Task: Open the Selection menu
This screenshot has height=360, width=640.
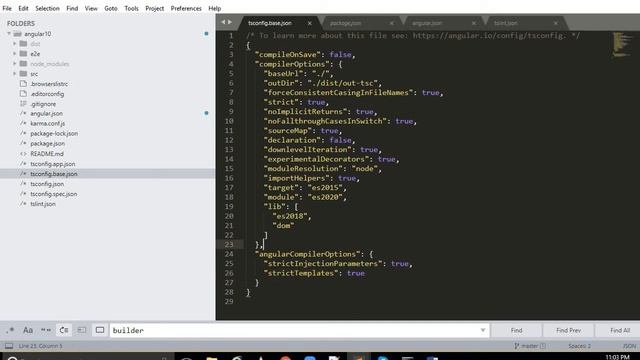Action: pyautogui.click(x=47, y=8)
